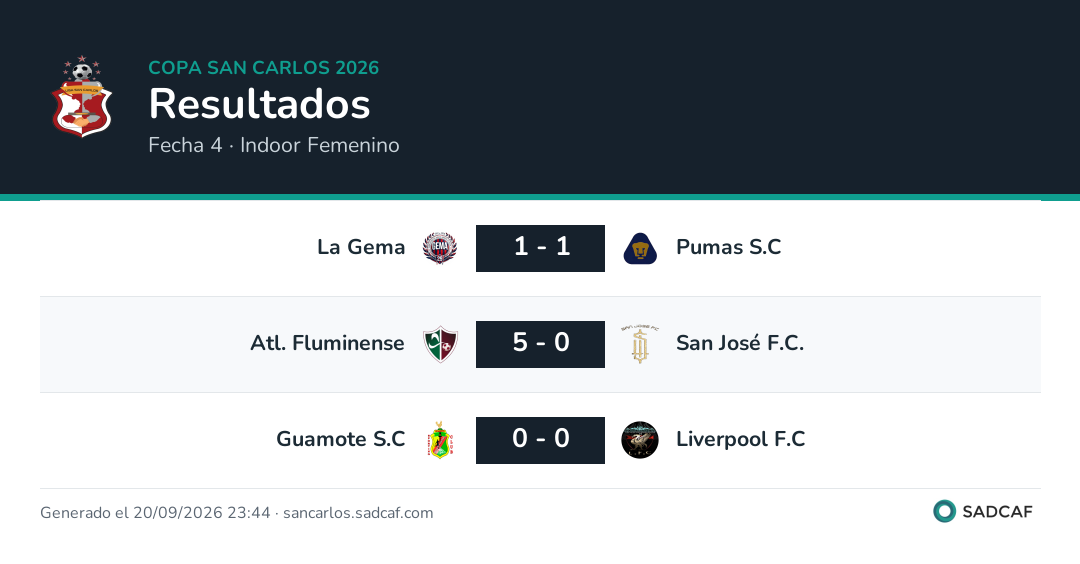Image resolution: width=1080 pixels, height=564 pixels.
Task: Click the SADCAF ring logo icon
Action: (944, 511)
